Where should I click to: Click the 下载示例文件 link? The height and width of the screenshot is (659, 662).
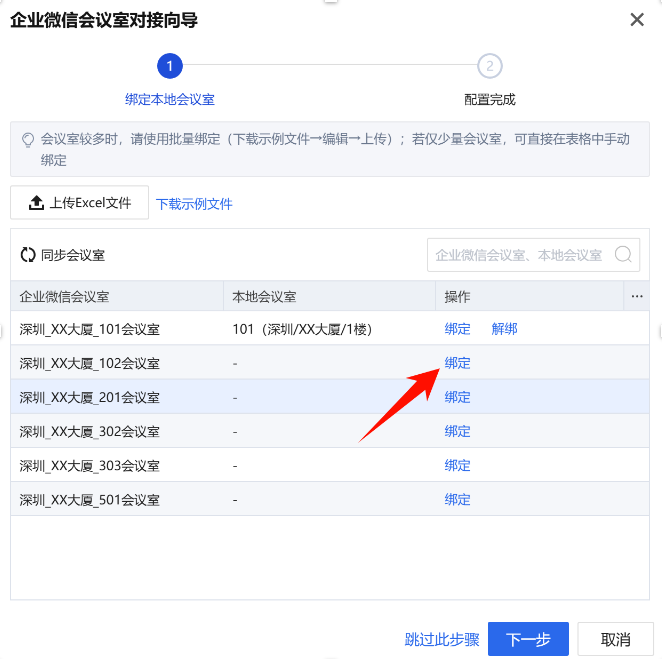tap(194, 204)
